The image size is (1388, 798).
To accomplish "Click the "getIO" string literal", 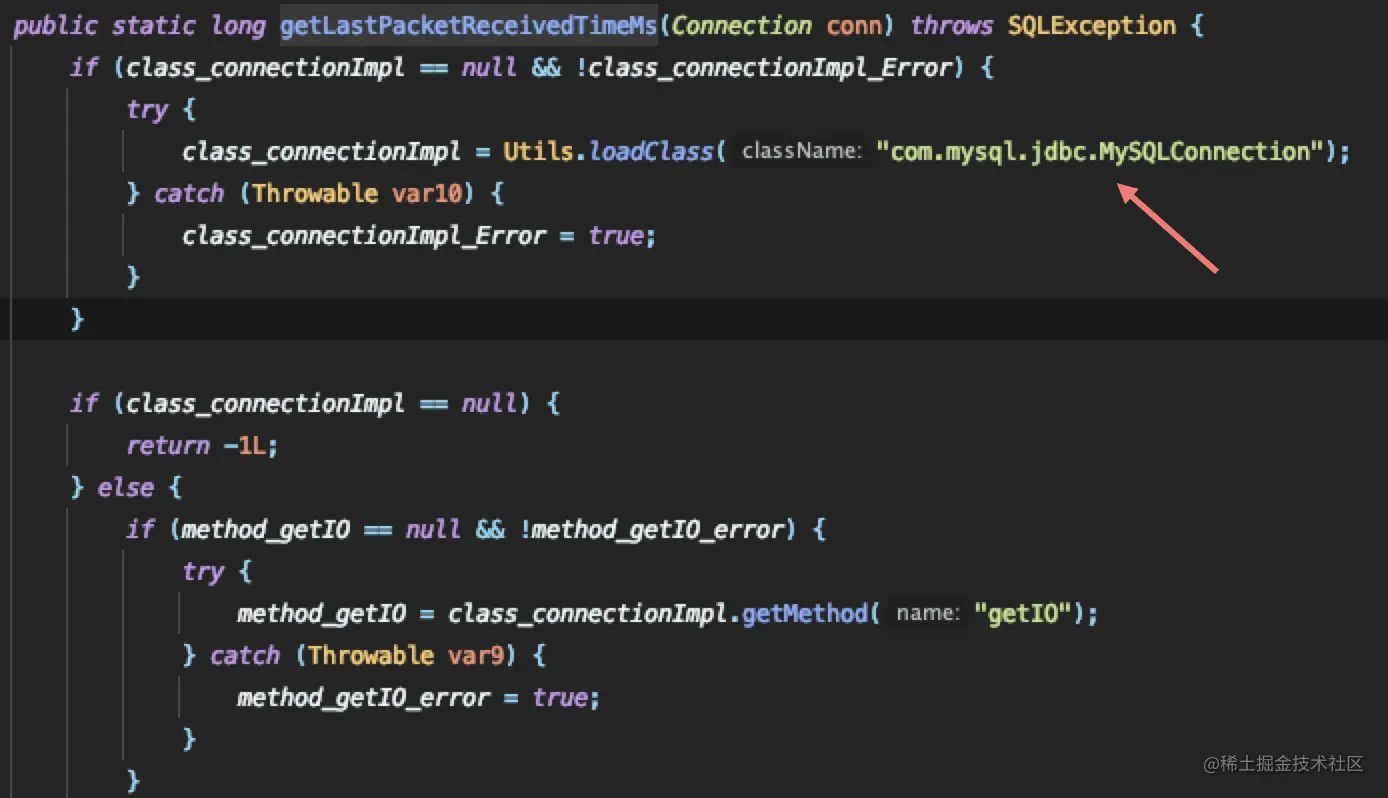I will coord(1023,613).
